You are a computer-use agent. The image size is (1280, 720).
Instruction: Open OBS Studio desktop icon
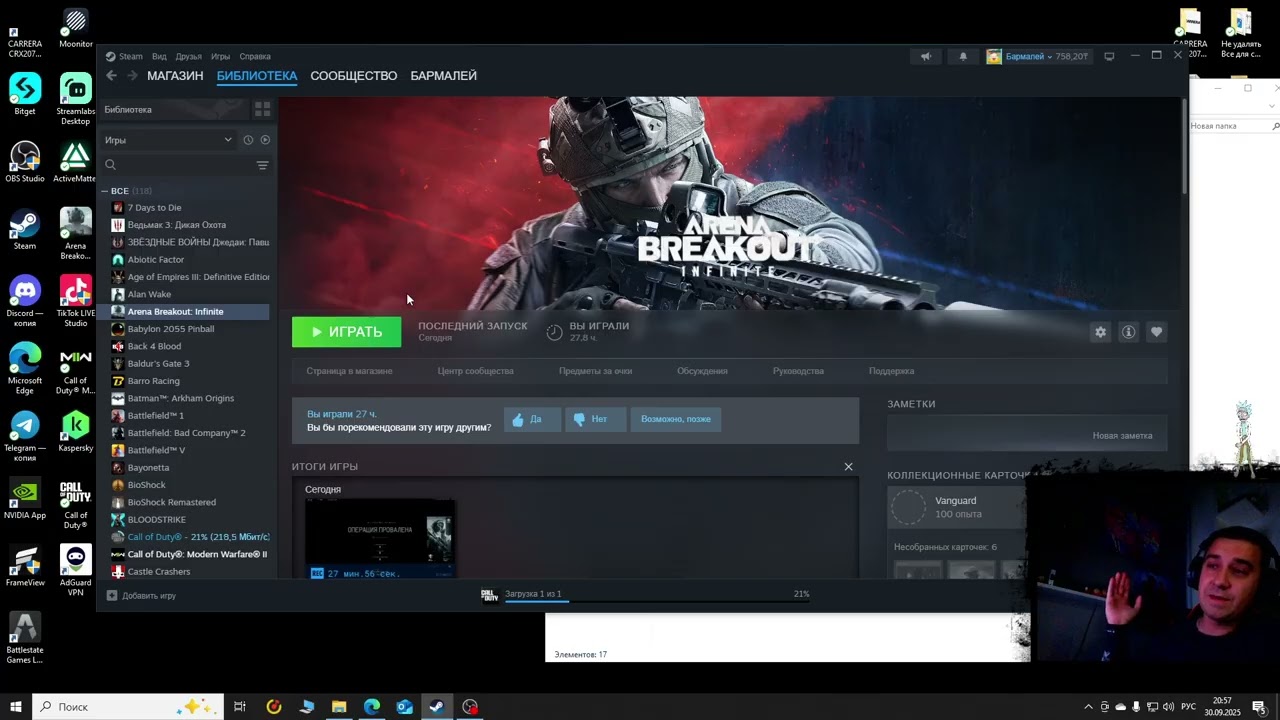tap(25, 162)
